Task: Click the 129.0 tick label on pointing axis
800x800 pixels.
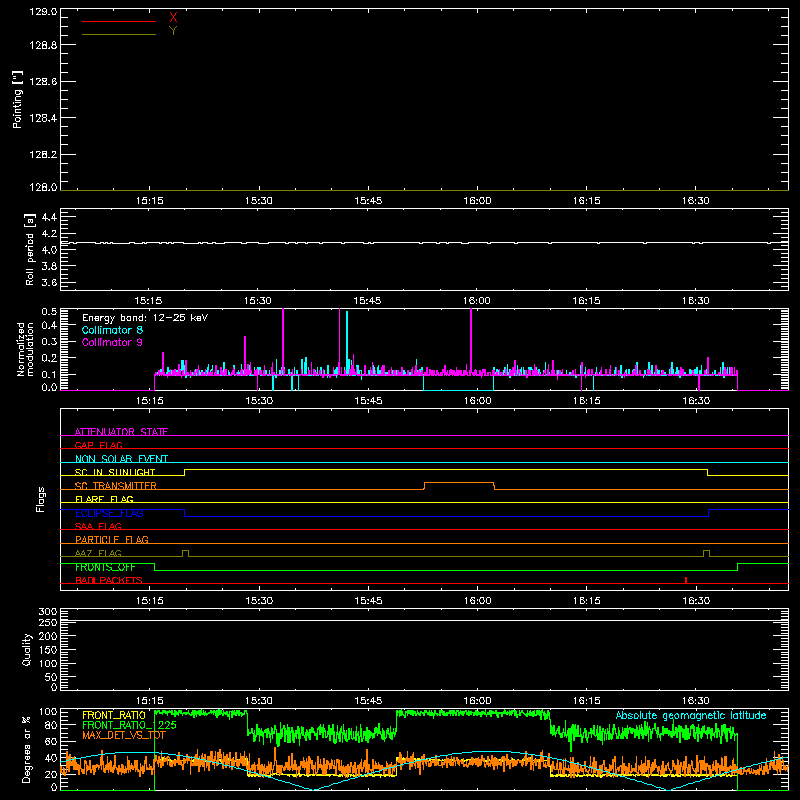Action: click(43, 11)
